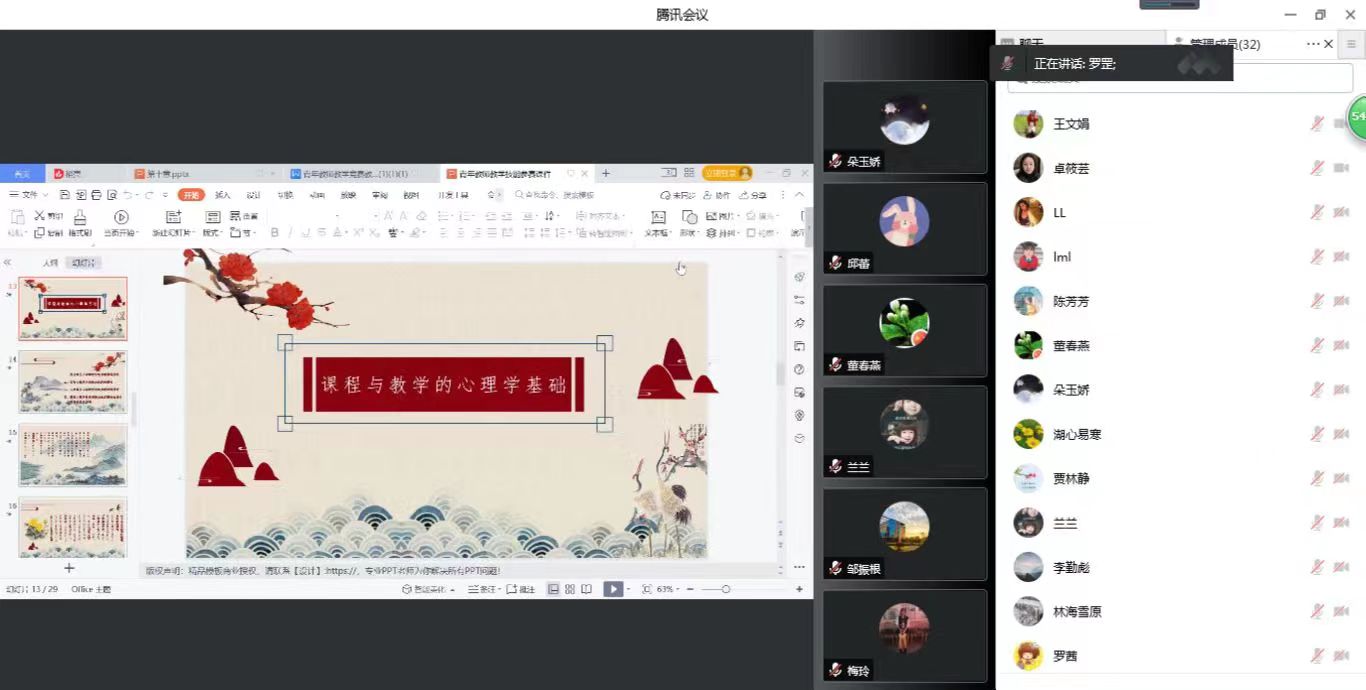Click the orange login button
This screenshot has height=690, width=1366.
pos(727,173)
